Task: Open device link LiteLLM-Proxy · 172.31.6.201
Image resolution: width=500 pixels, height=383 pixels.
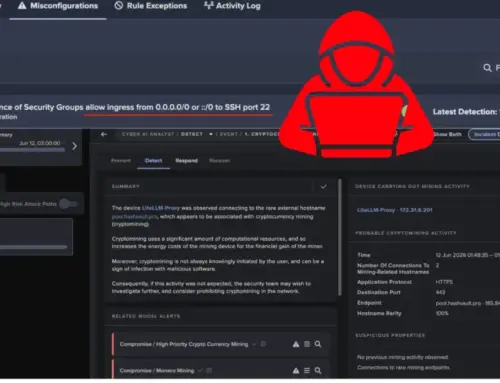Action: (395, 210)
